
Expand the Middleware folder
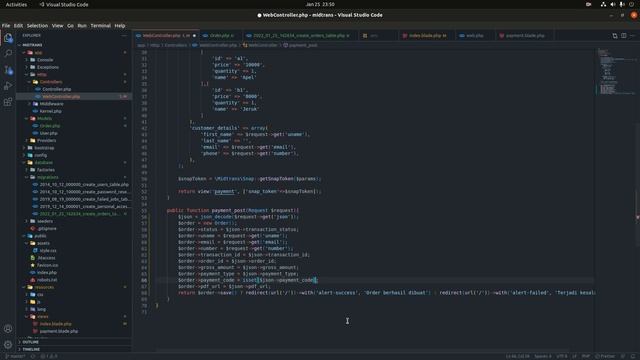point(51,104)
